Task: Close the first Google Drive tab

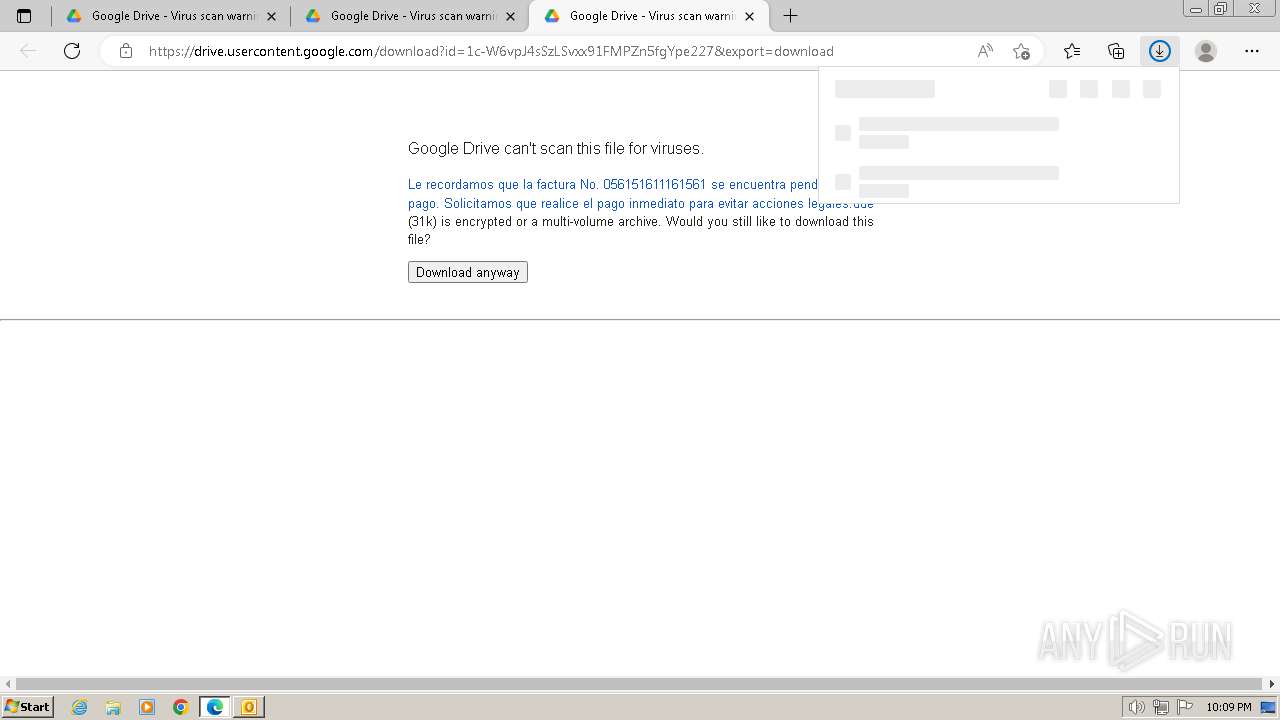Action: (271, 16)
